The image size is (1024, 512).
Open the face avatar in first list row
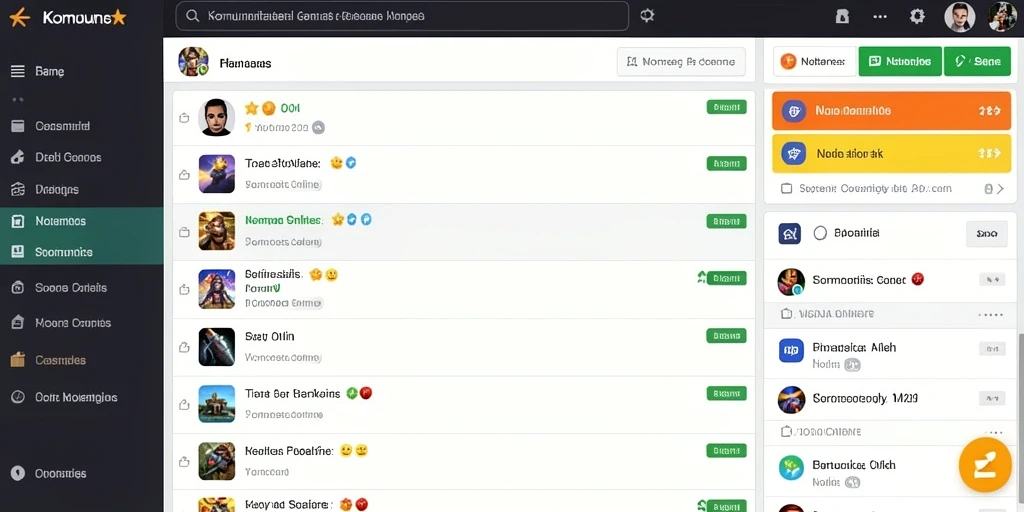click(x=216, y=118)
